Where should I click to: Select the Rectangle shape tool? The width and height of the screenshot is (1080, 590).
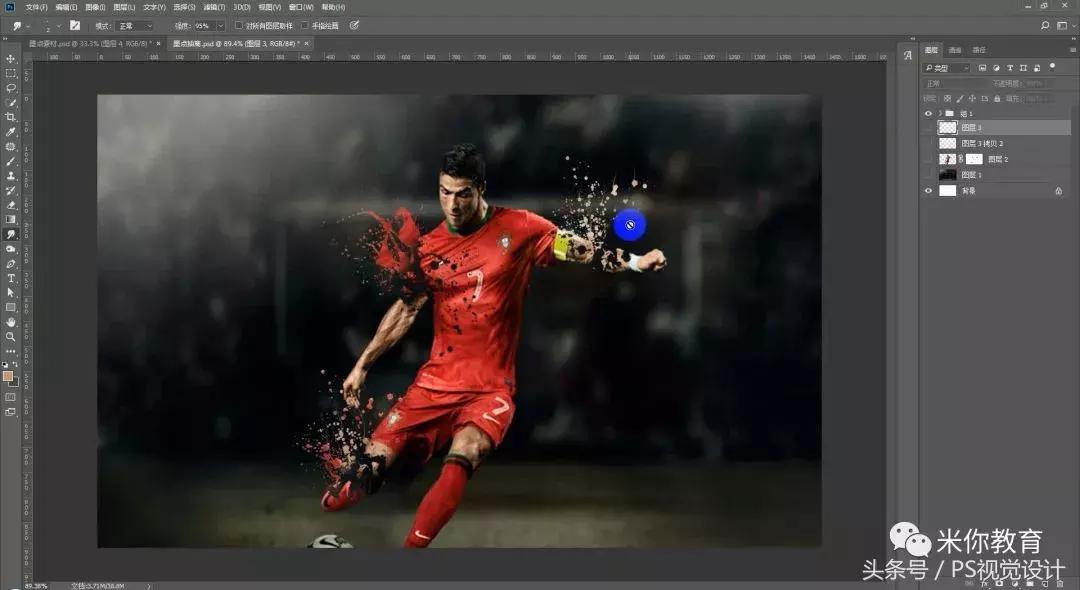[x=10, y=308]
